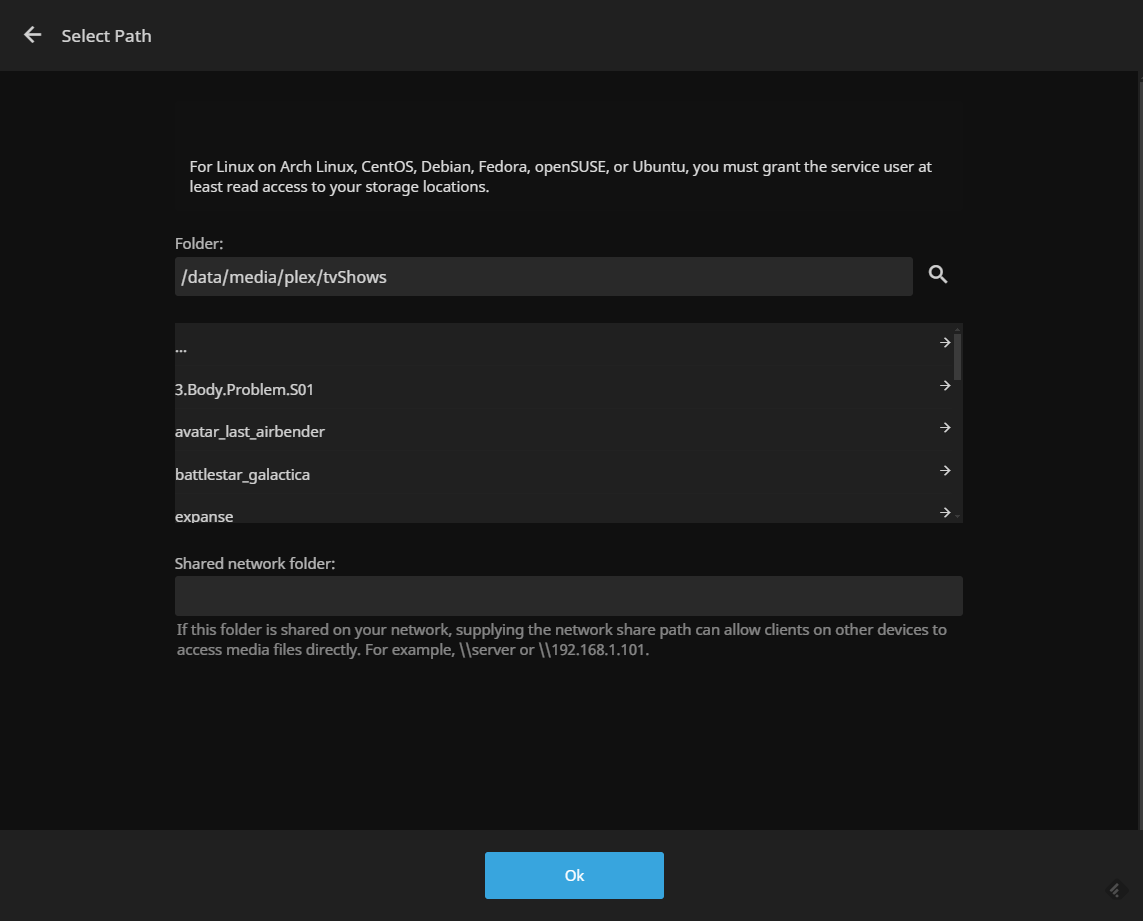This screenshot has height=921, width=1143.
Task: Click the arrow icon on the '...' row
Action: (944, 343)
